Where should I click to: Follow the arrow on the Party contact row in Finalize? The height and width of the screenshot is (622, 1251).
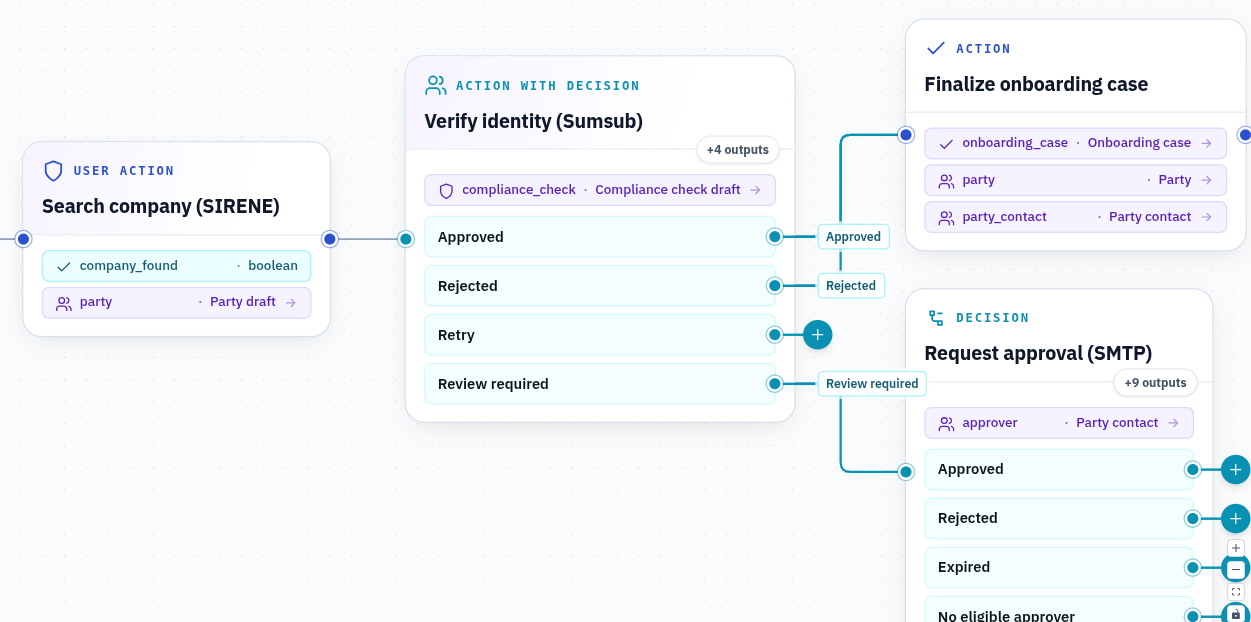pyautogui.click(x=1206, y=217)
